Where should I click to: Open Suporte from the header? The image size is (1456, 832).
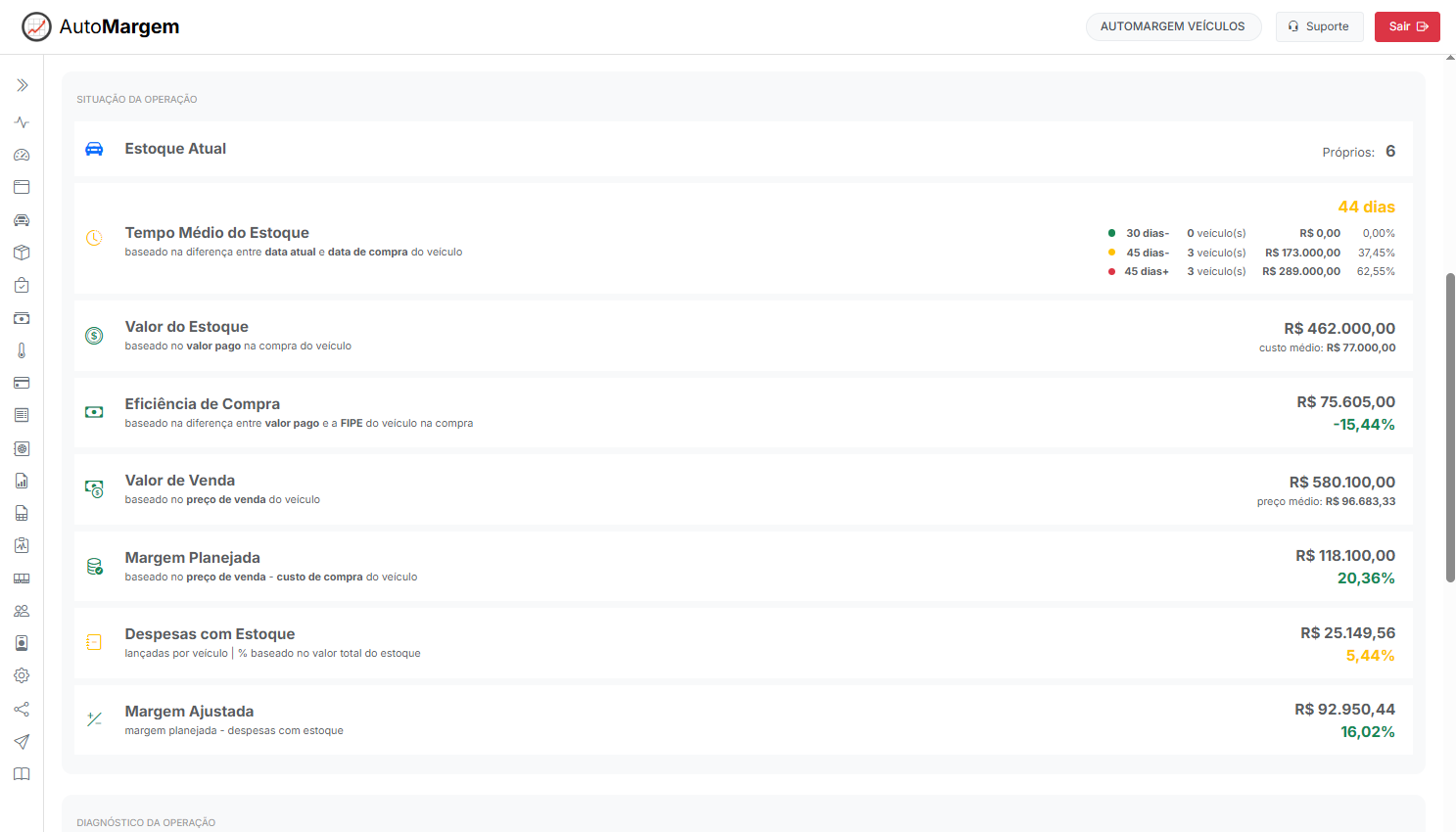pos(1319,26)
